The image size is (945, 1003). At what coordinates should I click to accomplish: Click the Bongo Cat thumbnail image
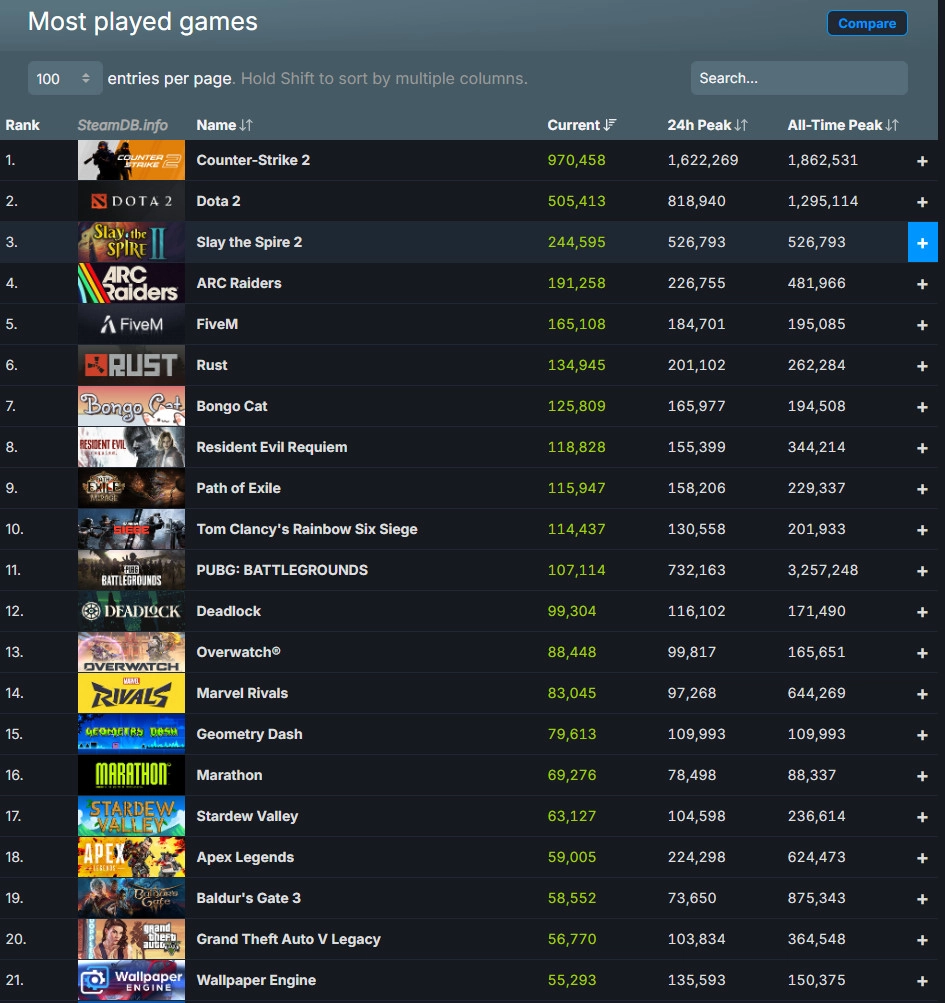131,406
